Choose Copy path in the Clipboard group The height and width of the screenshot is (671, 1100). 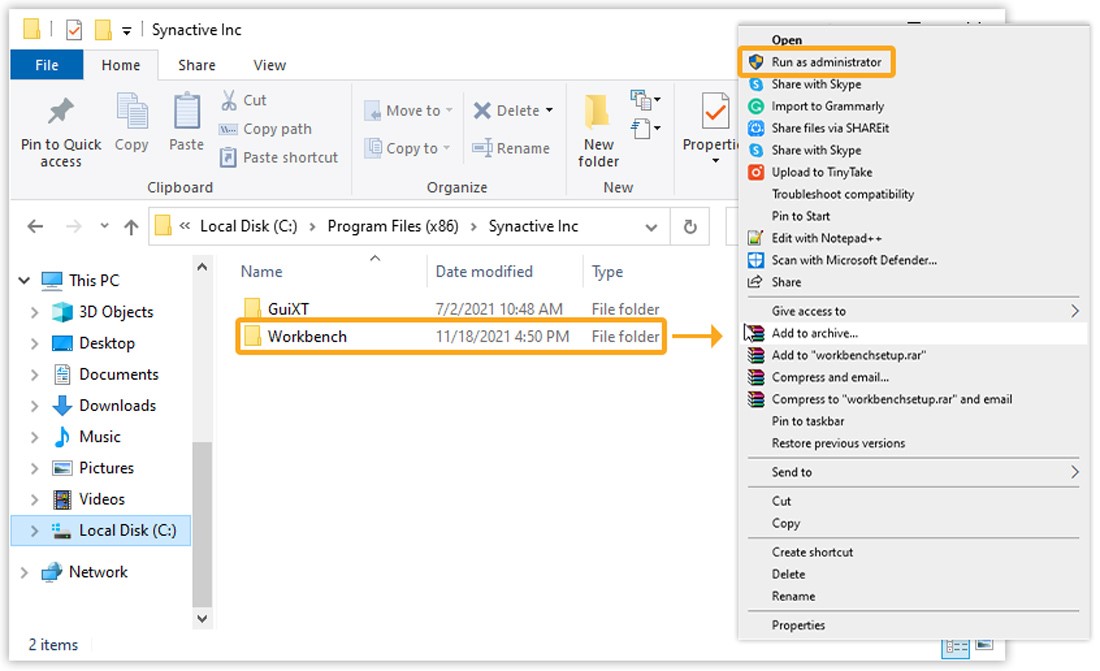(265, 129)
